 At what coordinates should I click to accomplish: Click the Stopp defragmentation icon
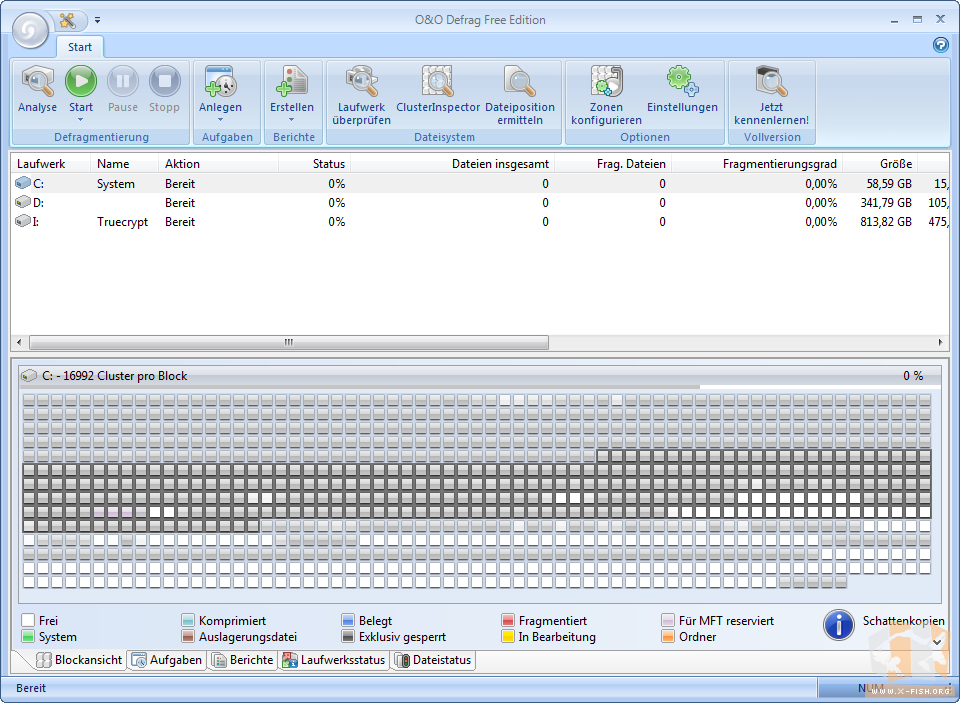click(x=164, y=81)
